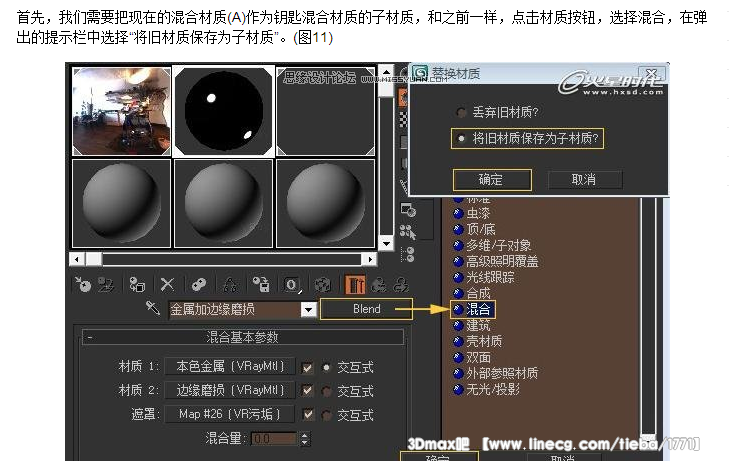
Task: Click sample slots scroll left arrow
Action: (x=77, y=259)
